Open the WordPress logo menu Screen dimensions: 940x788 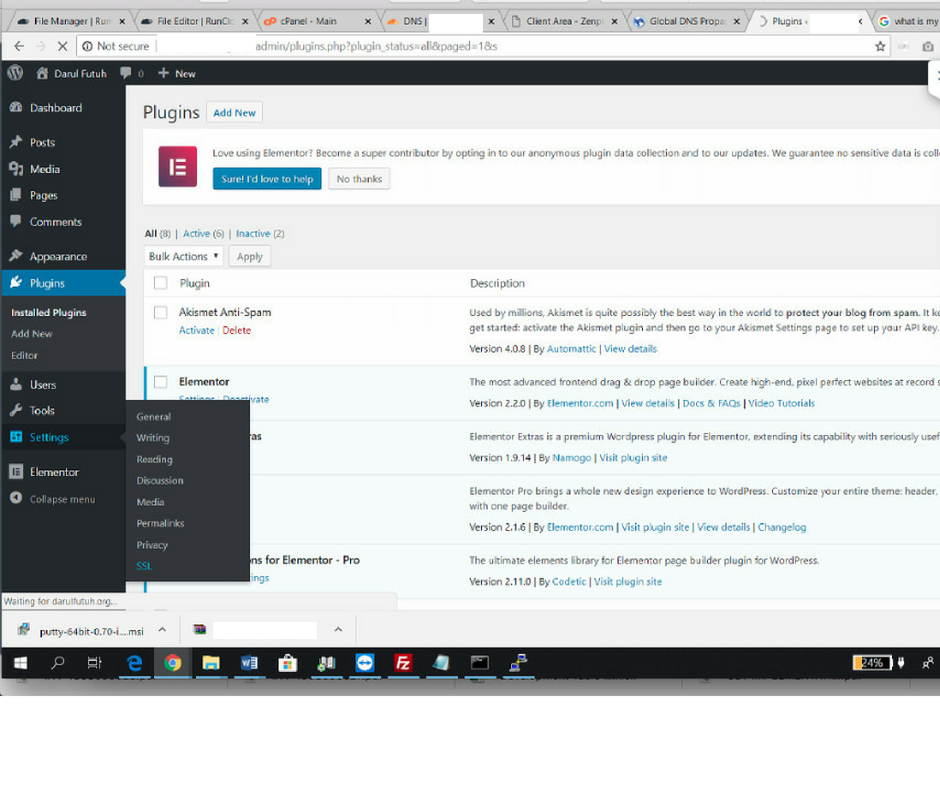pos(15,73)
